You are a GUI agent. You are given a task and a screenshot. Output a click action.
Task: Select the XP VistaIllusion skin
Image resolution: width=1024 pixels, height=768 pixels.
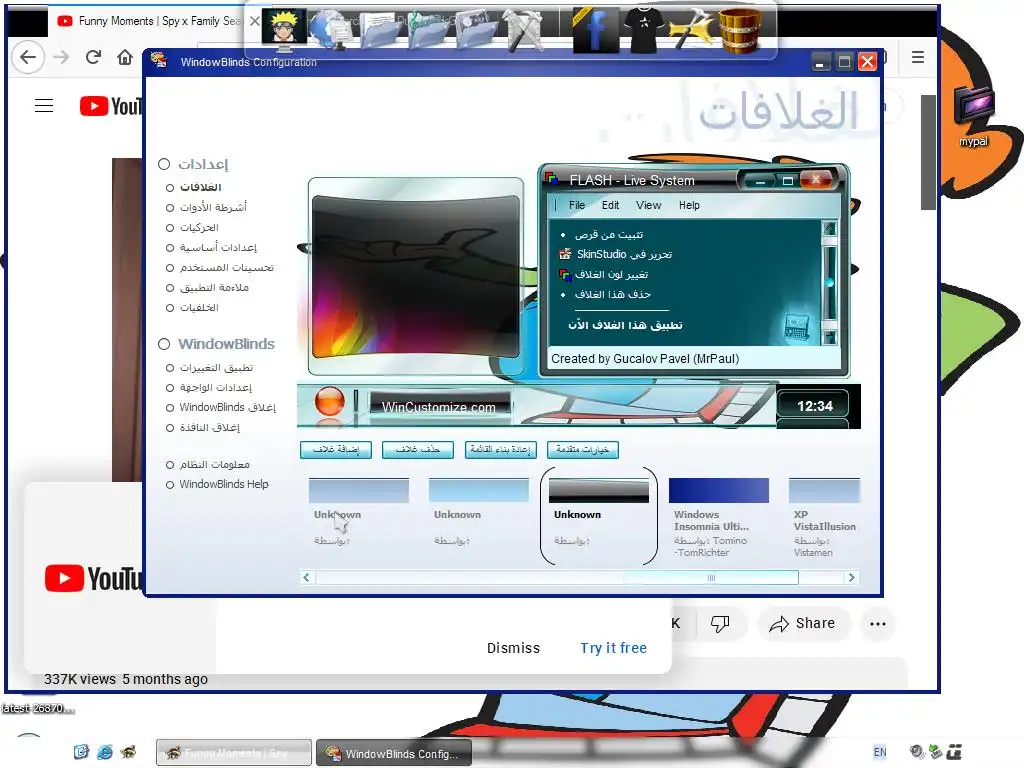(824, 518)
